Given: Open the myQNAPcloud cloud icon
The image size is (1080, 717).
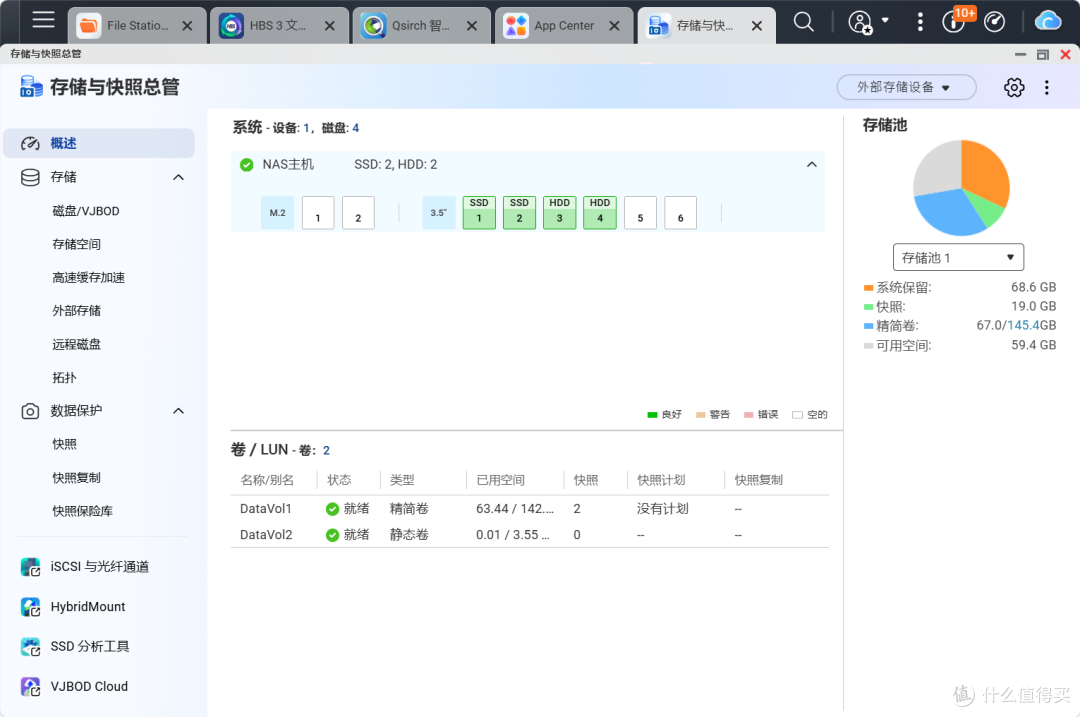Looking at the screenshot, I should coord(1048,21).
